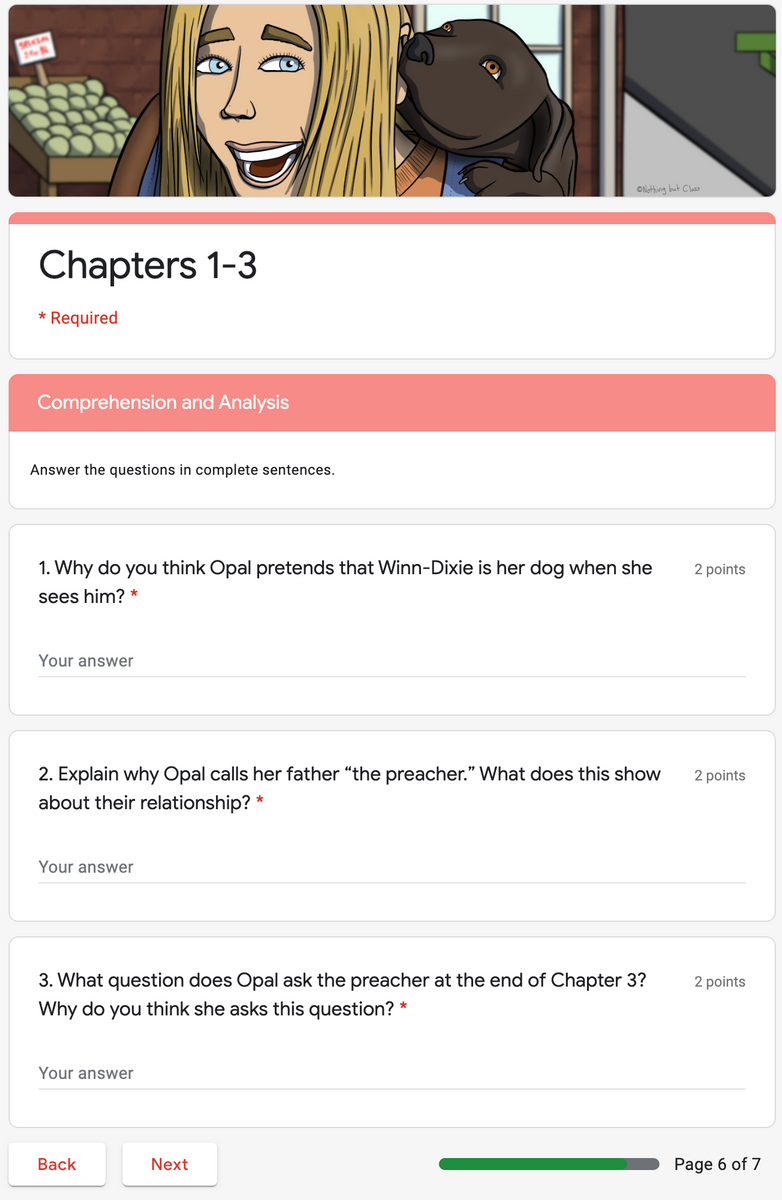
Task: Click the Required notice text
Action: 78,317
